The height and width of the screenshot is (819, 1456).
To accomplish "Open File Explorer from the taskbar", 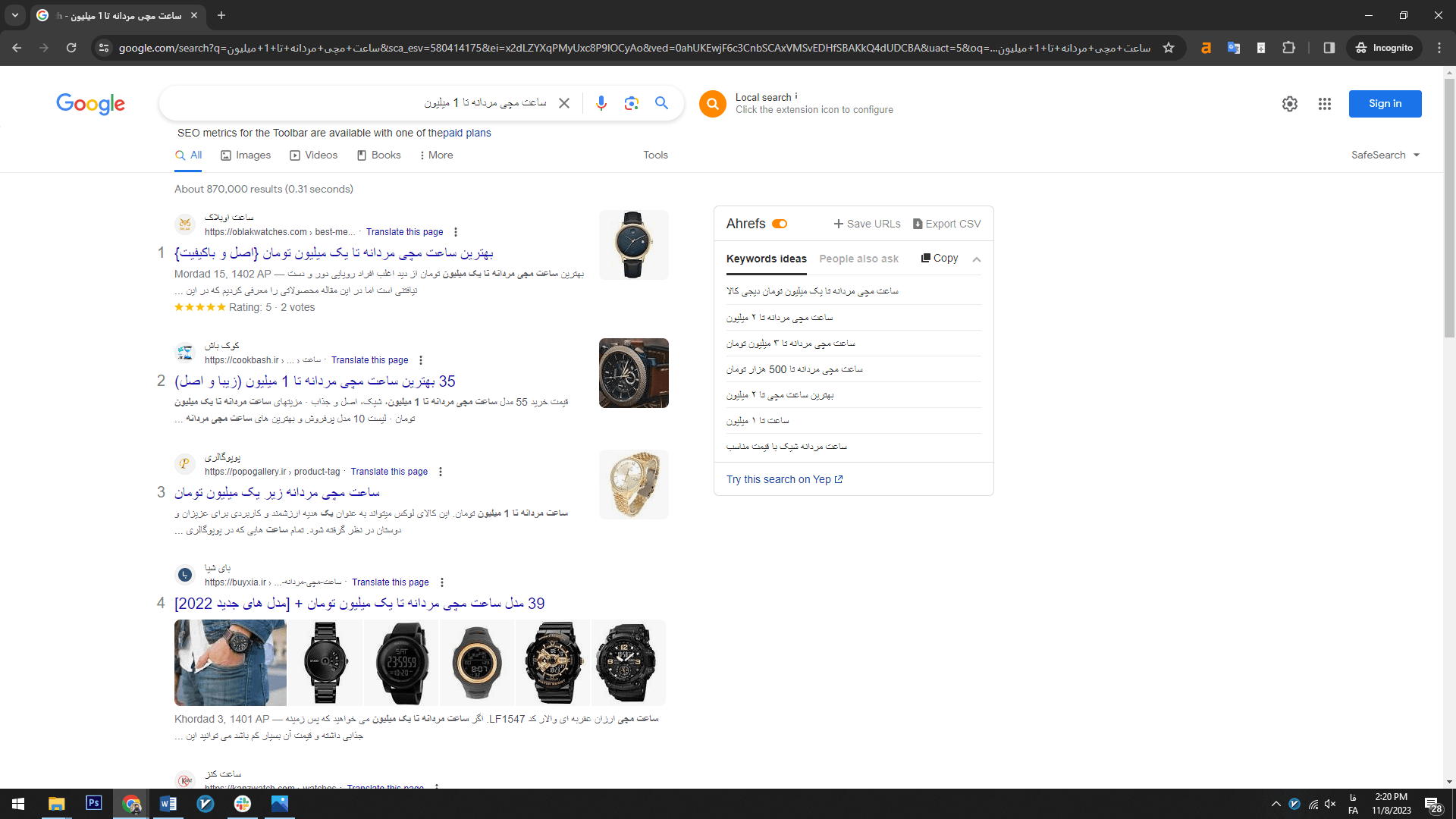I will pos(57,803).
